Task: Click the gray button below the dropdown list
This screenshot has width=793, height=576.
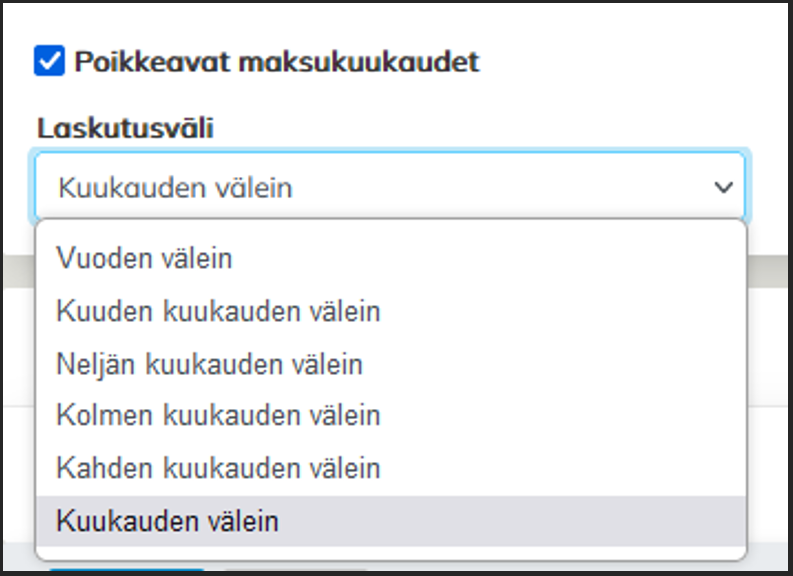Action: pyautogui.click(x=295, y=571)
